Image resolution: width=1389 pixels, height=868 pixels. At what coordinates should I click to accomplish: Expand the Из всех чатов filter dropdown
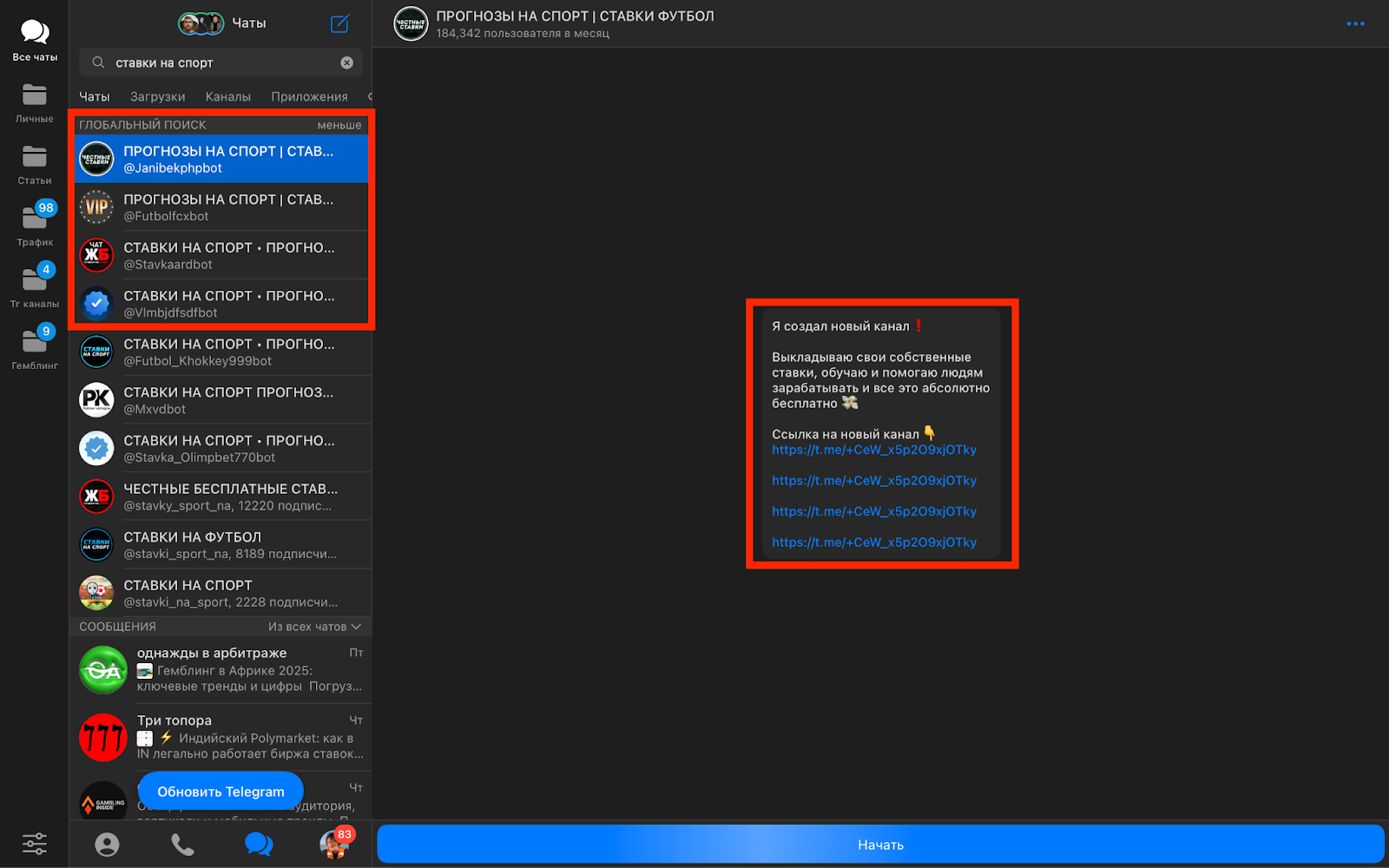314,627
